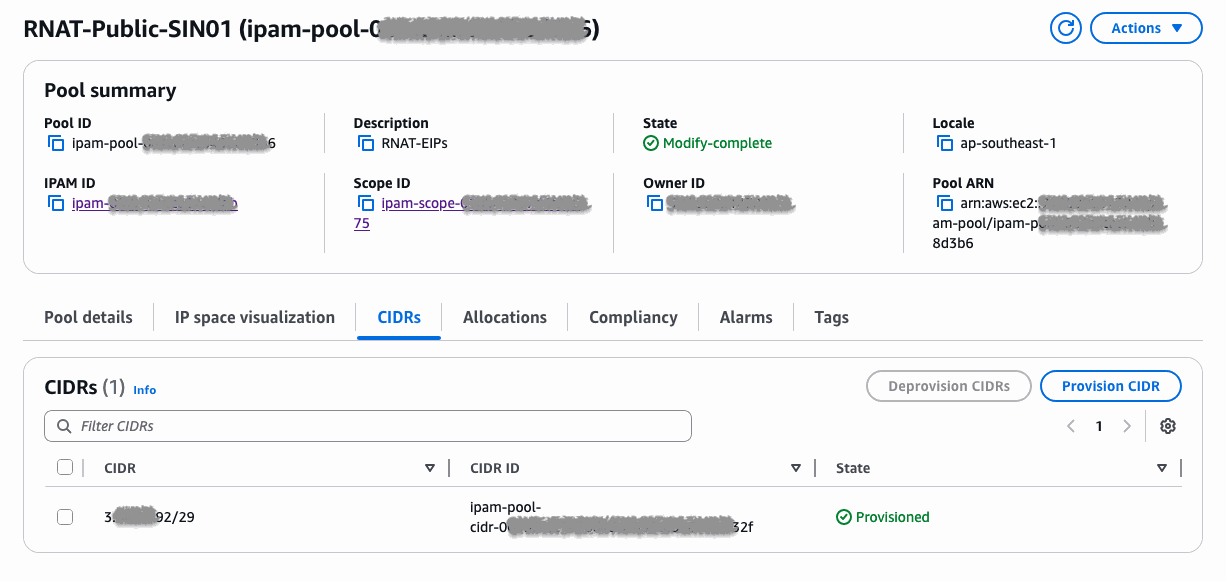Viewport: 1226px width, 582px height.
Task: Open the IP space visualization tab
Action: 254,317
